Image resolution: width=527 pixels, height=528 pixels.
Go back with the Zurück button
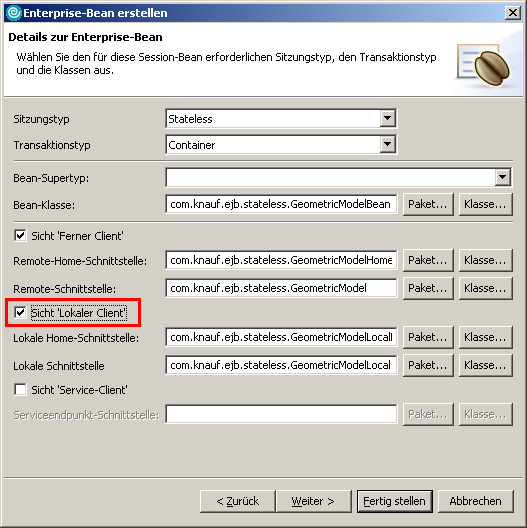coord(238,501)
